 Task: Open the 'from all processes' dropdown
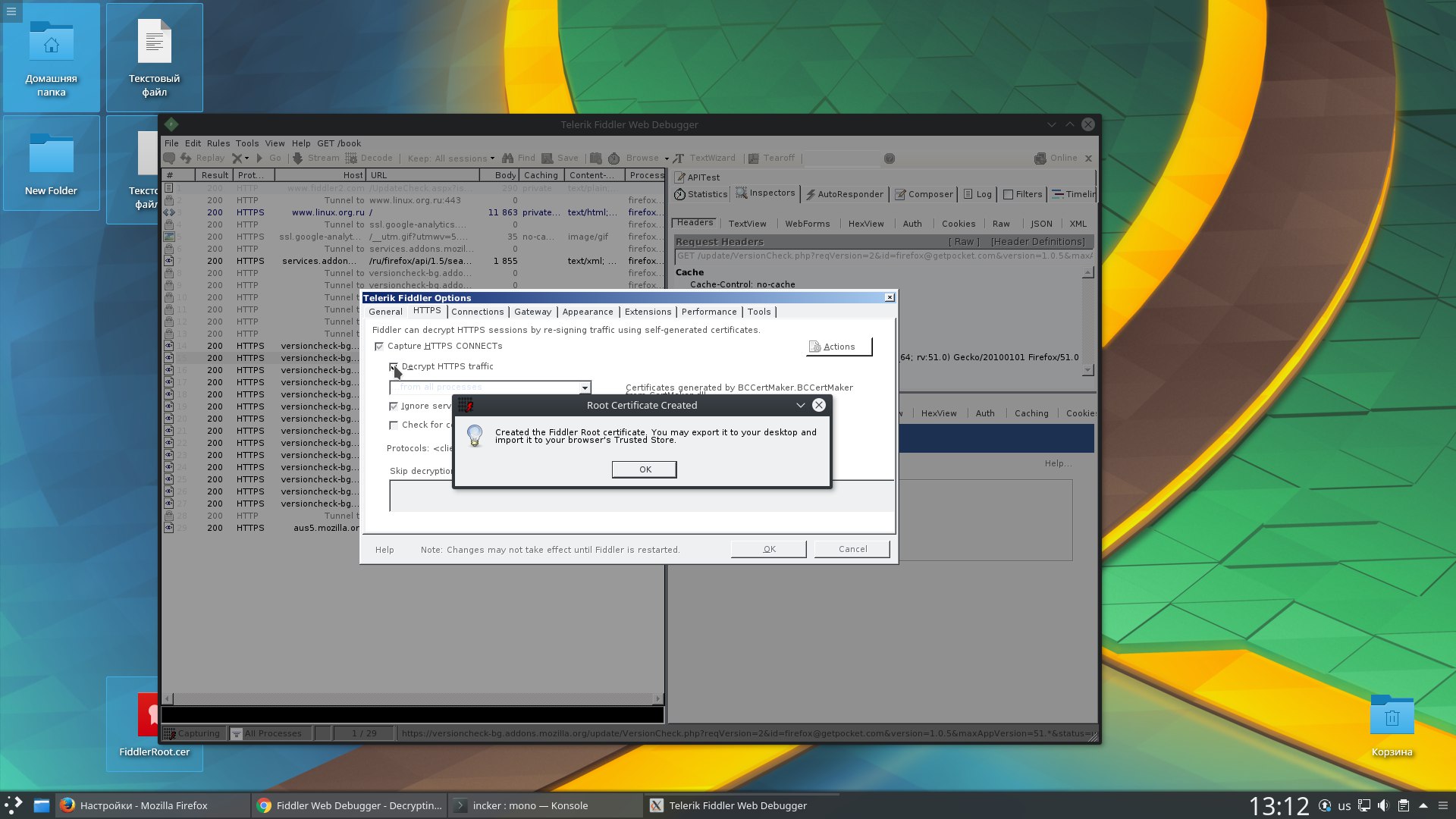pos(585,388)
